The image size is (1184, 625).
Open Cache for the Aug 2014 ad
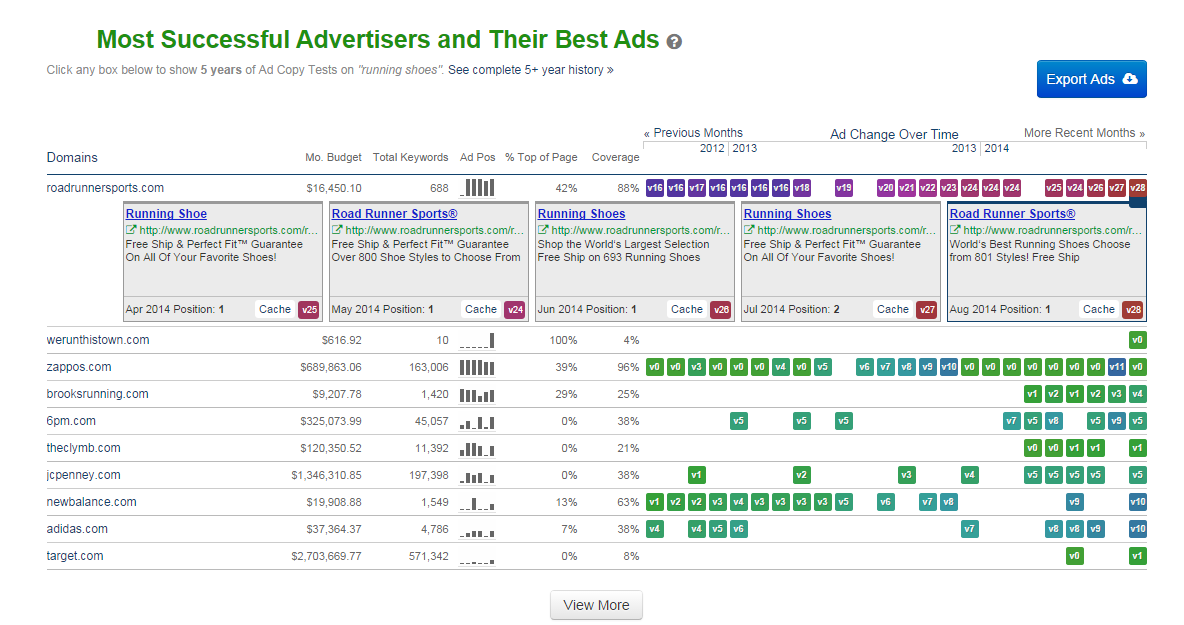1098,309
